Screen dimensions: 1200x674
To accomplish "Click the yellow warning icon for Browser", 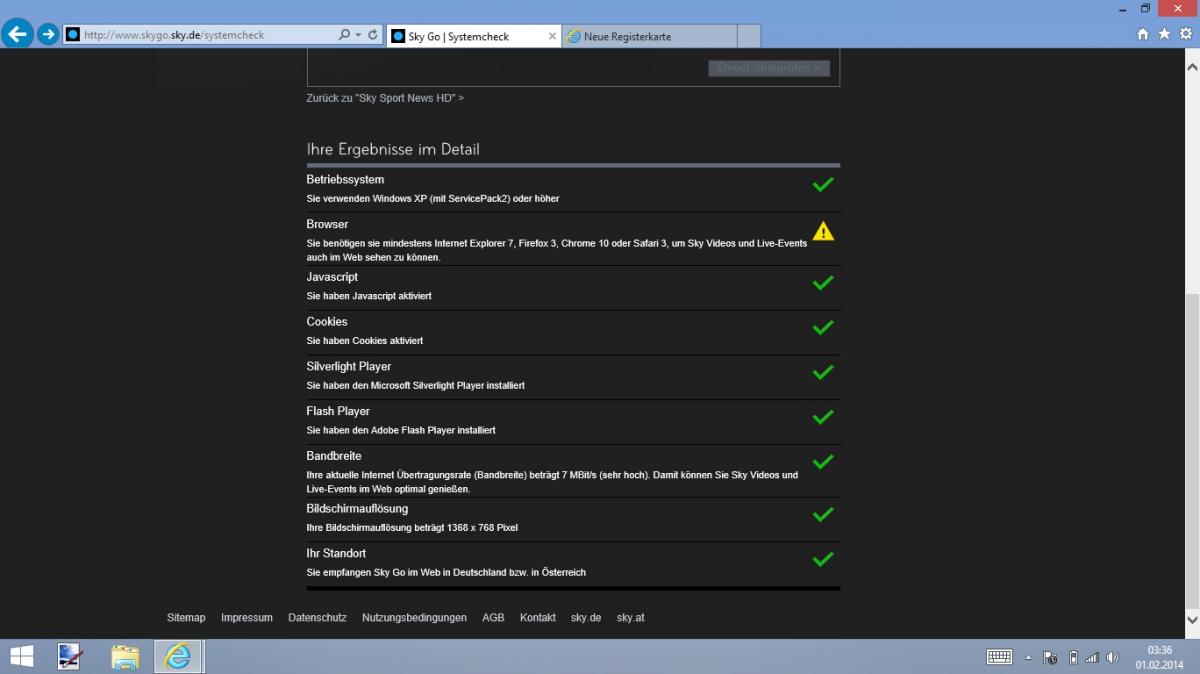I will tap(823, 231).
